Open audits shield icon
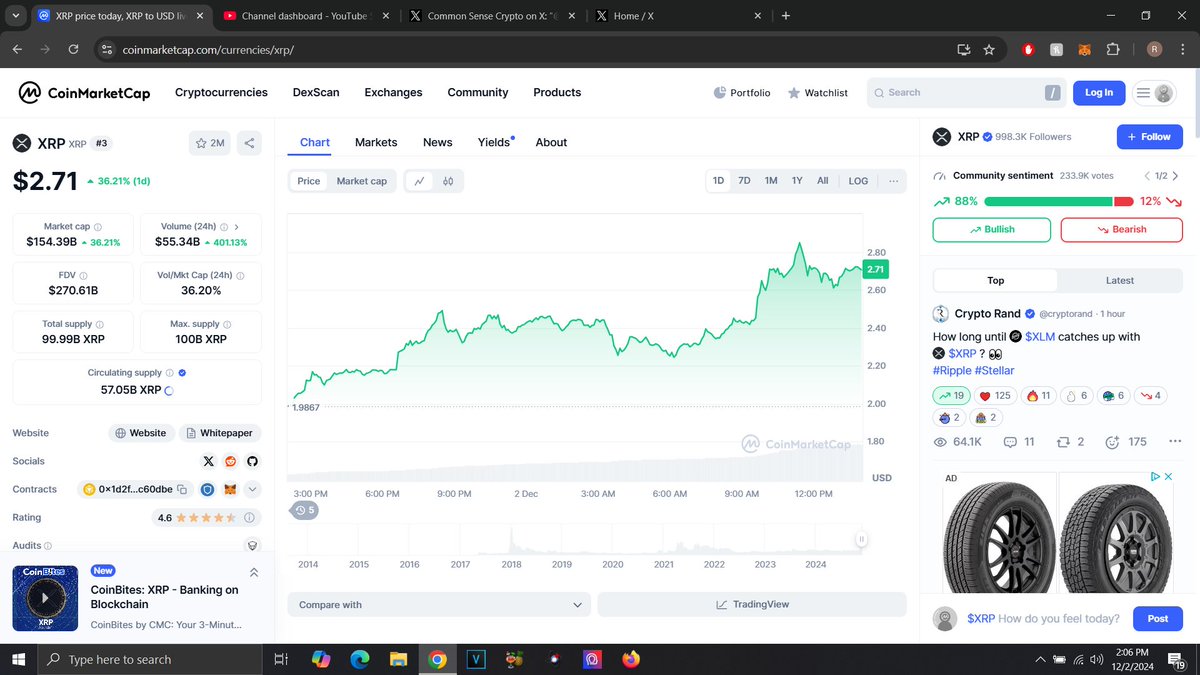This screenshot has width=1200, height=675. pos(253,546)
